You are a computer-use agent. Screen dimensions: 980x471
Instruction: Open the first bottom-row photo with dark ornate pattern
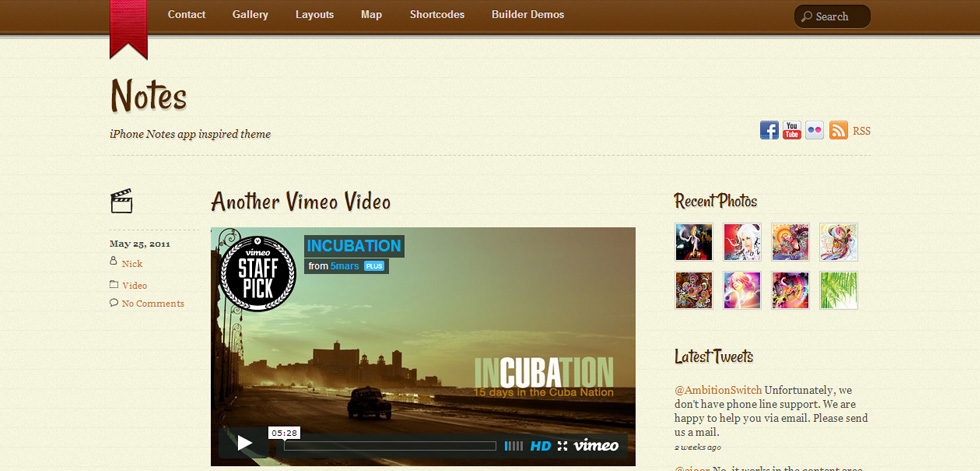694,290
